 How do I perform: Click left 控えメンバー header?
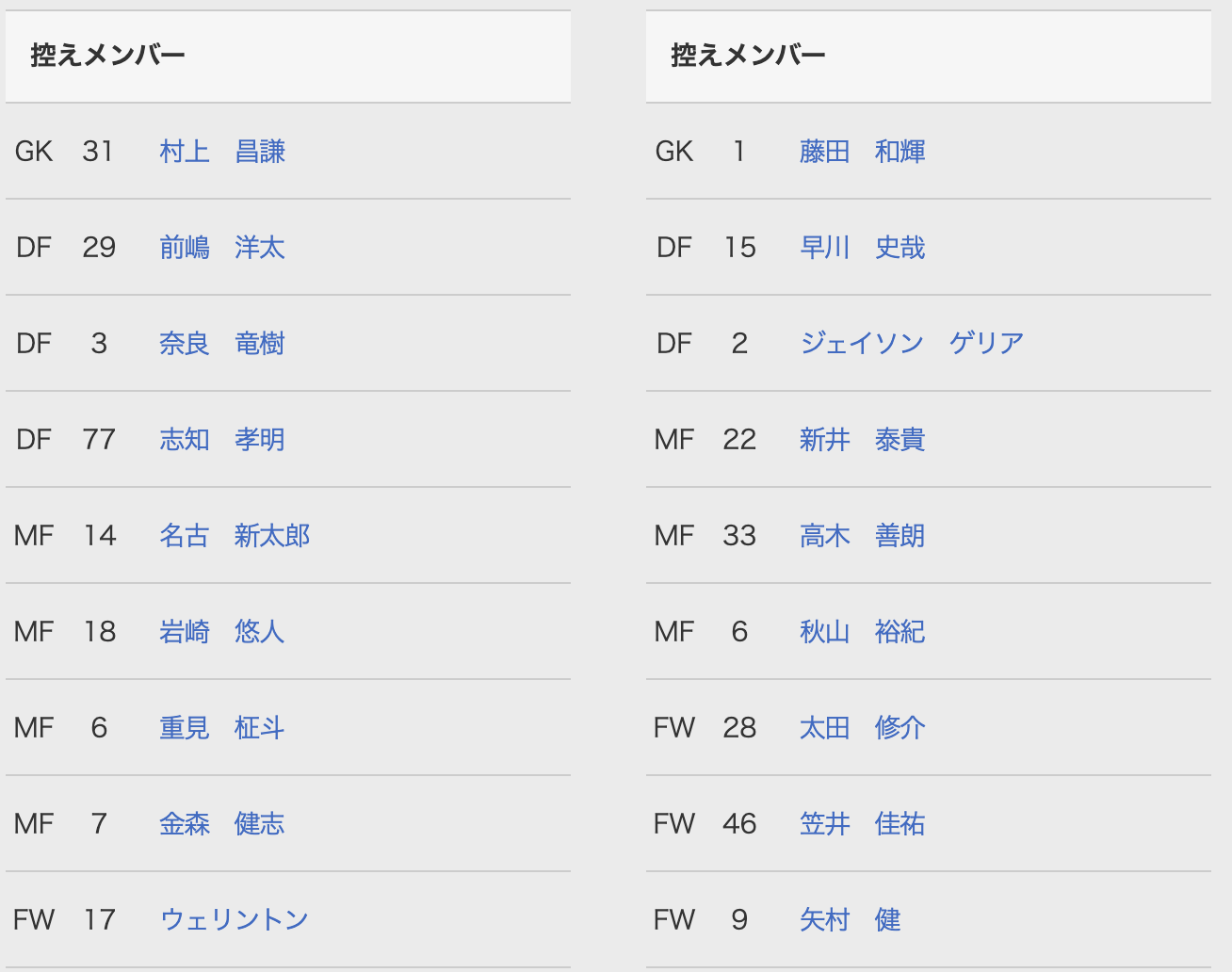[107, 56]
